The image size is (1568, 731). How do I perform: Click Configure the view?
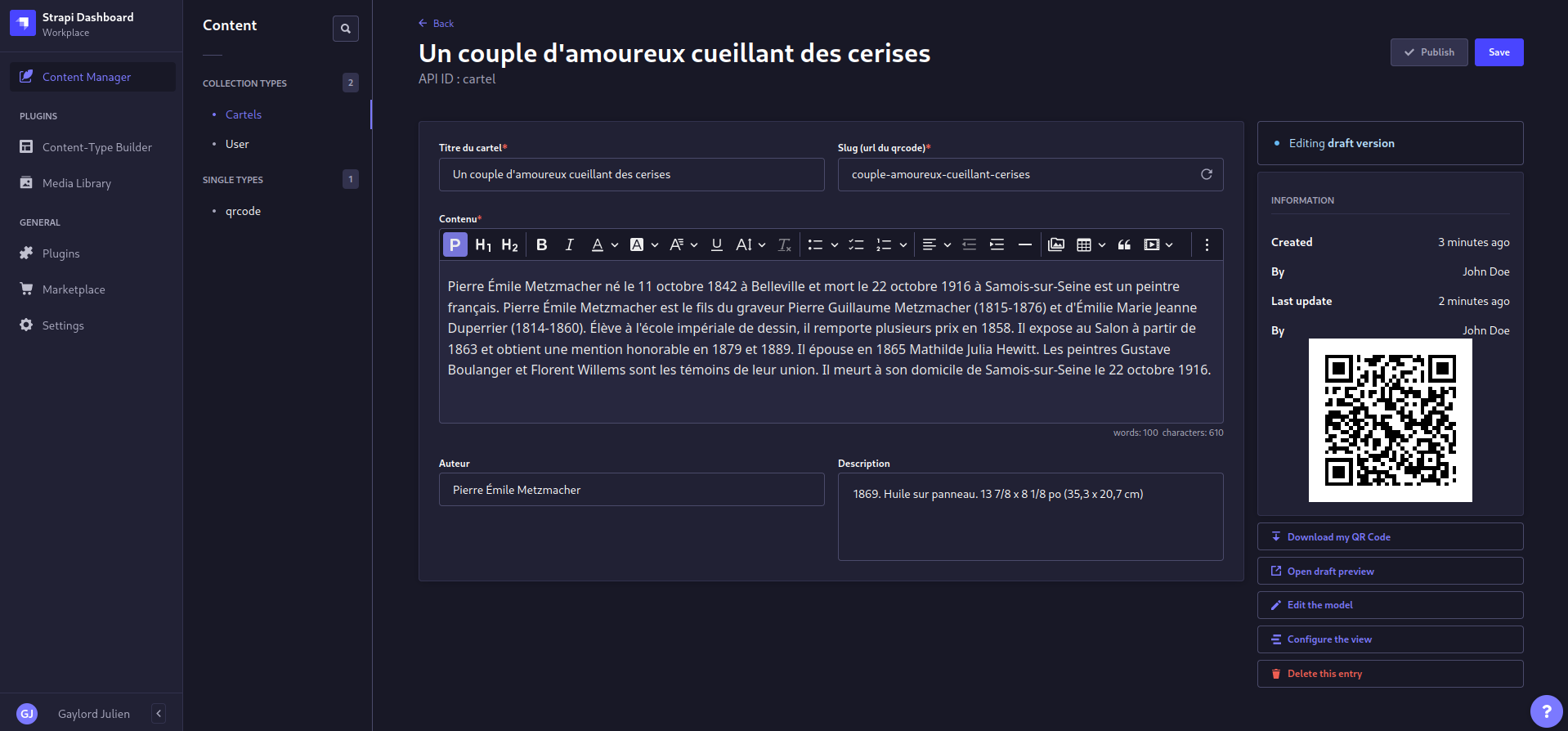tap(1390, 639)
